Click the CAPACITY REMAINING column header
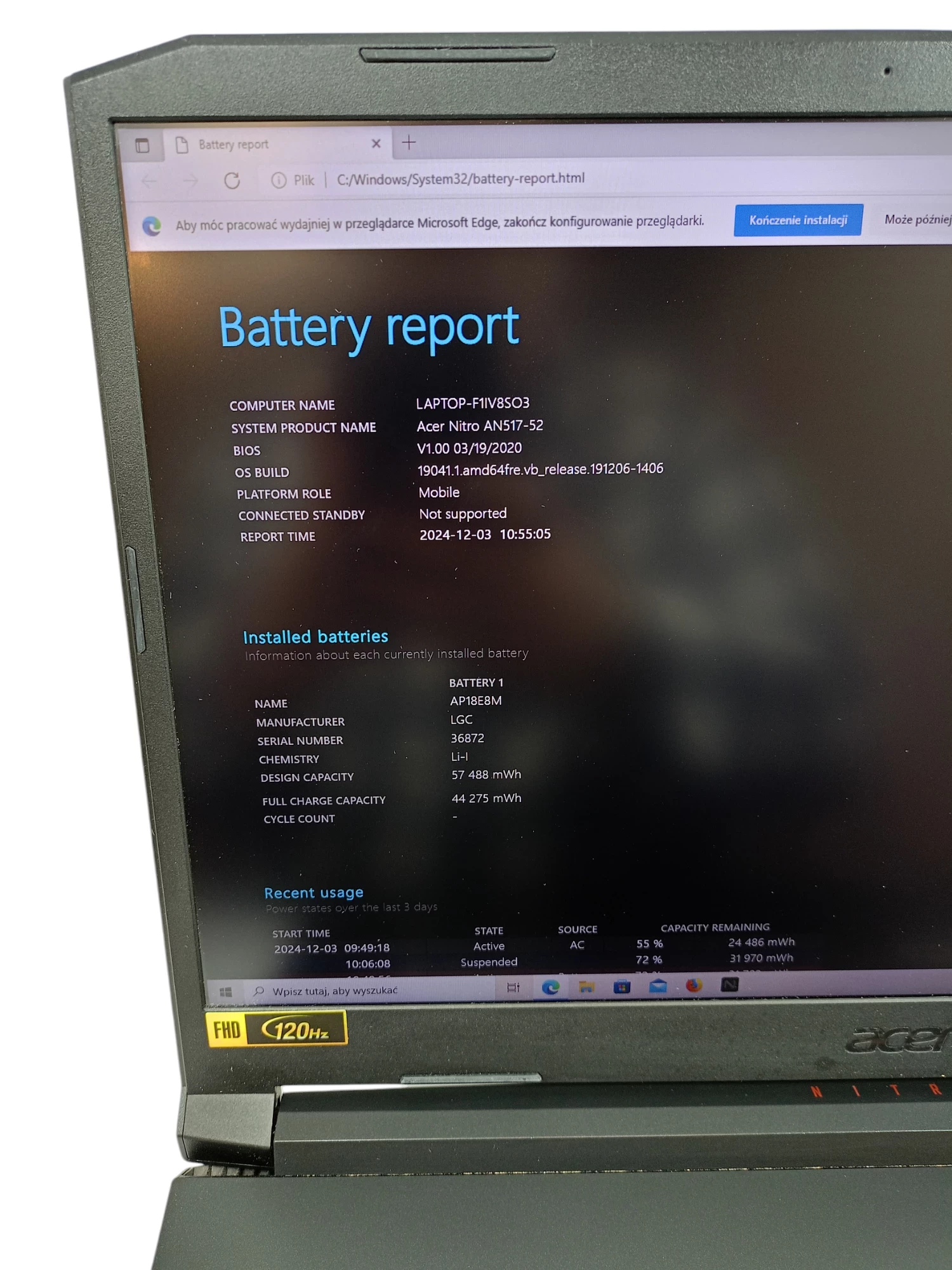The width and height of the screenshot is (952, 1270). coord(715,928)
